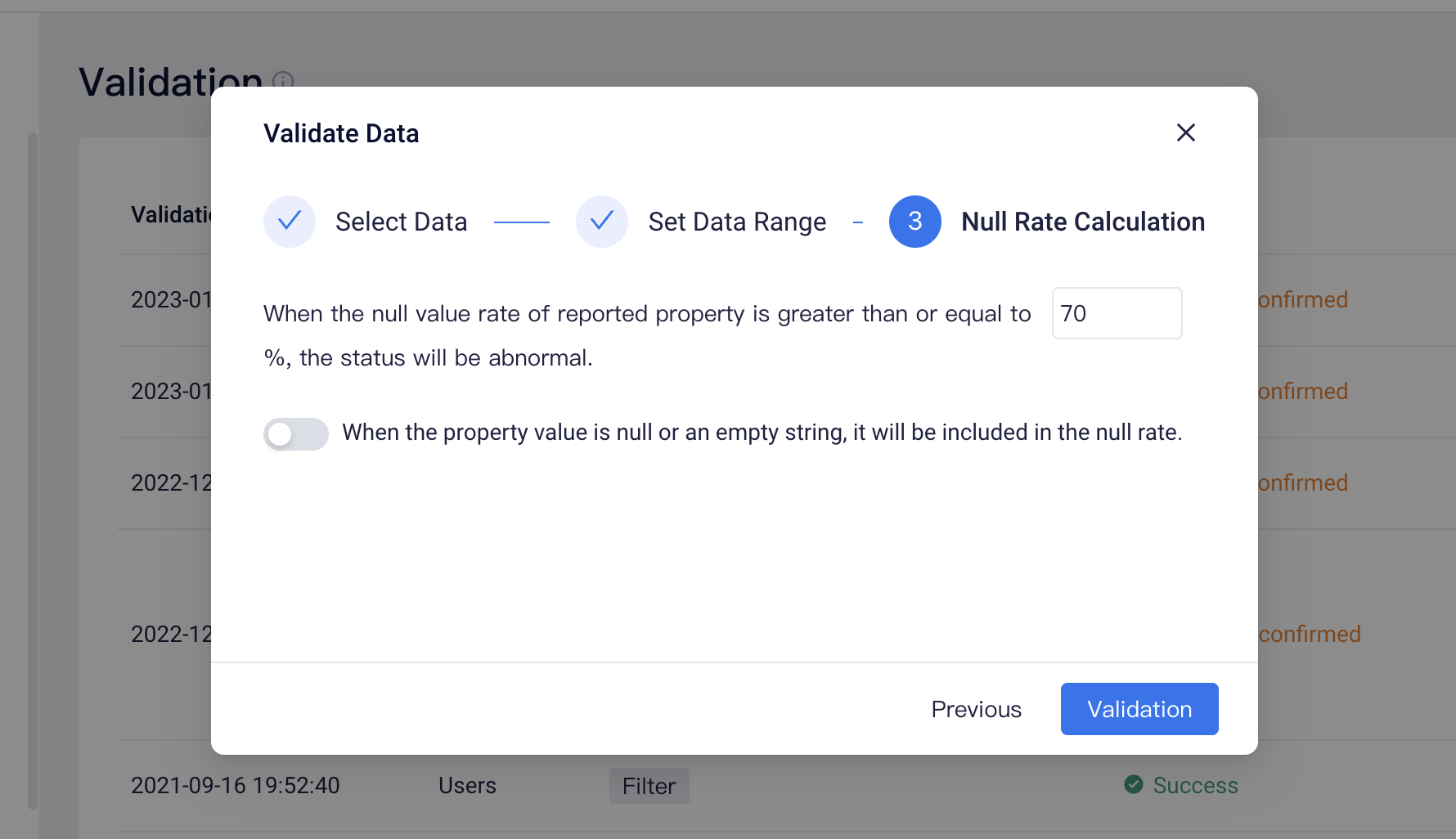Click the blue Validation button
The height and width of the screenshot is (839, 1456).
click(x=1139, y=709)
